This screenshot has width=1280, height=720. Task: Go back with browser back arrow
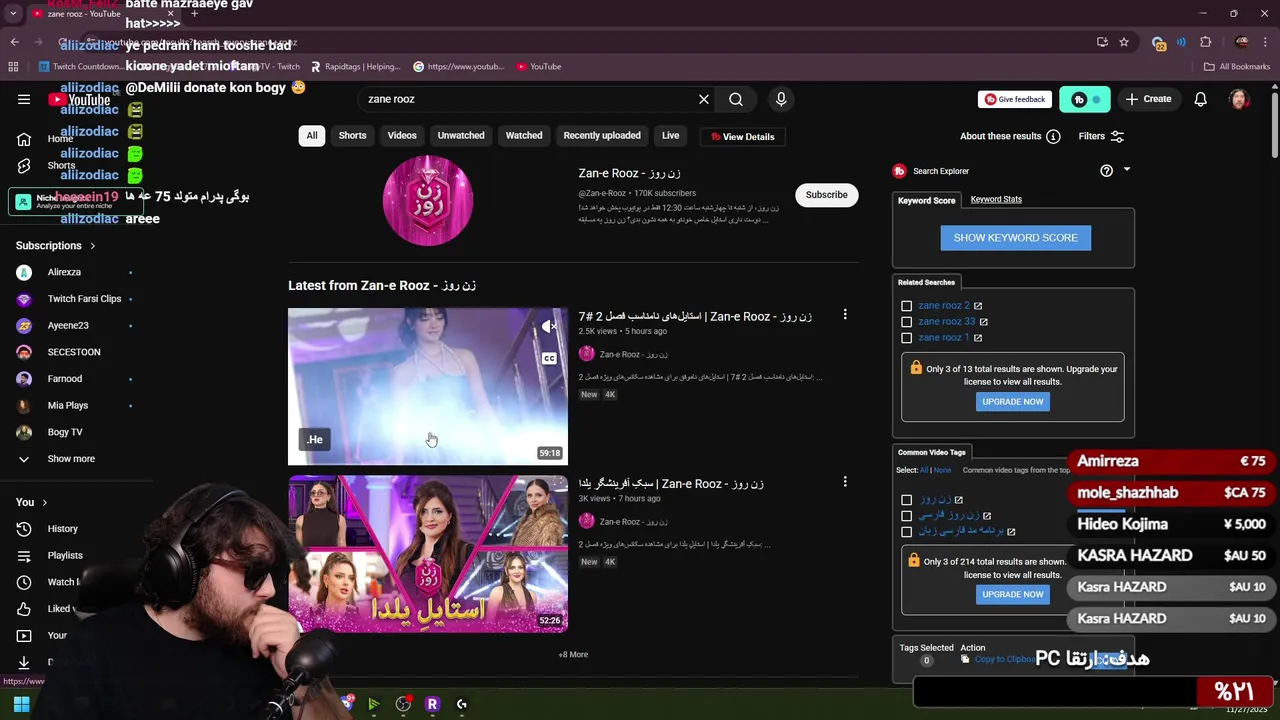coord(15,42)
